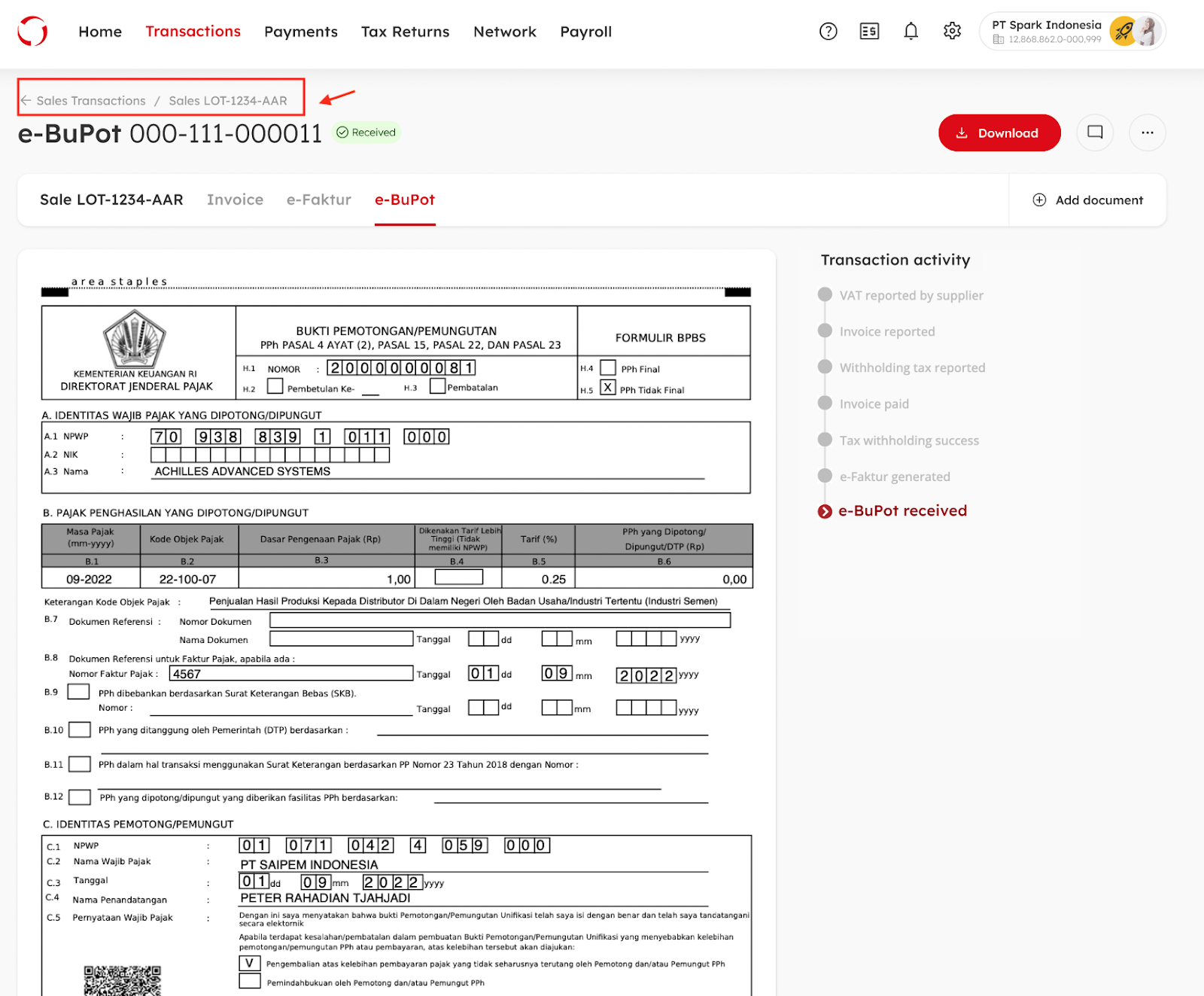Switch to e-Faktur tab

pyautogui.click(x=319, y=200)
